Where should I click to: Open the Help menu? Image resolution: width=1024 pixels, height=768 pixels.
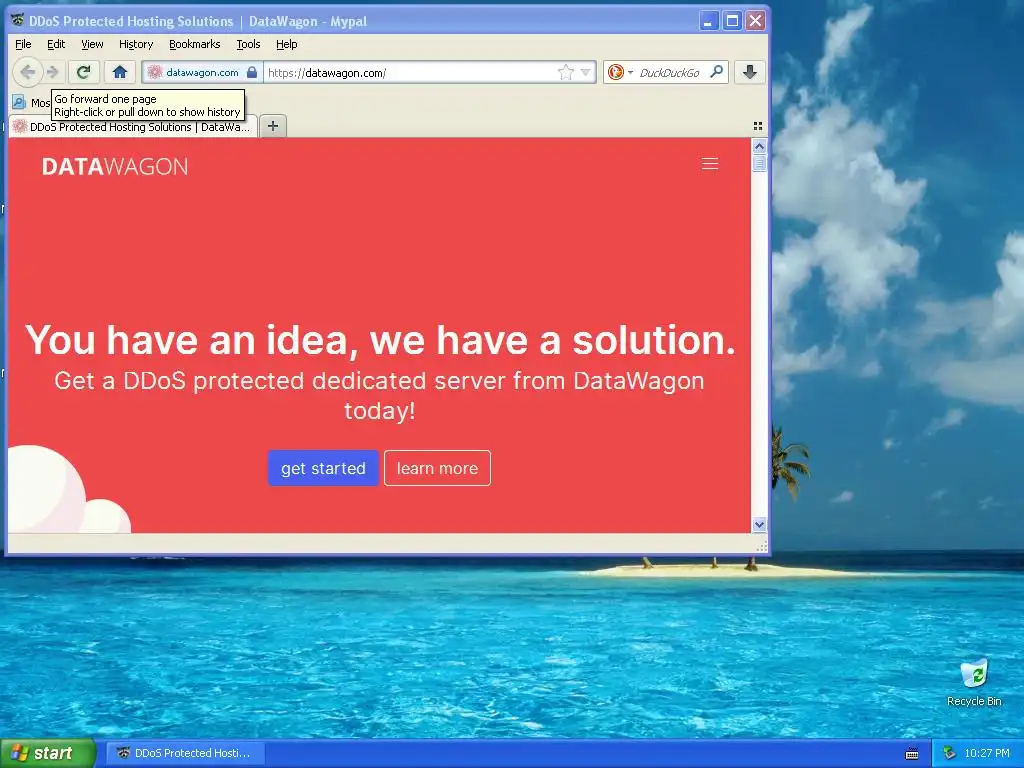pyautogui.click(x=287, y=44)
